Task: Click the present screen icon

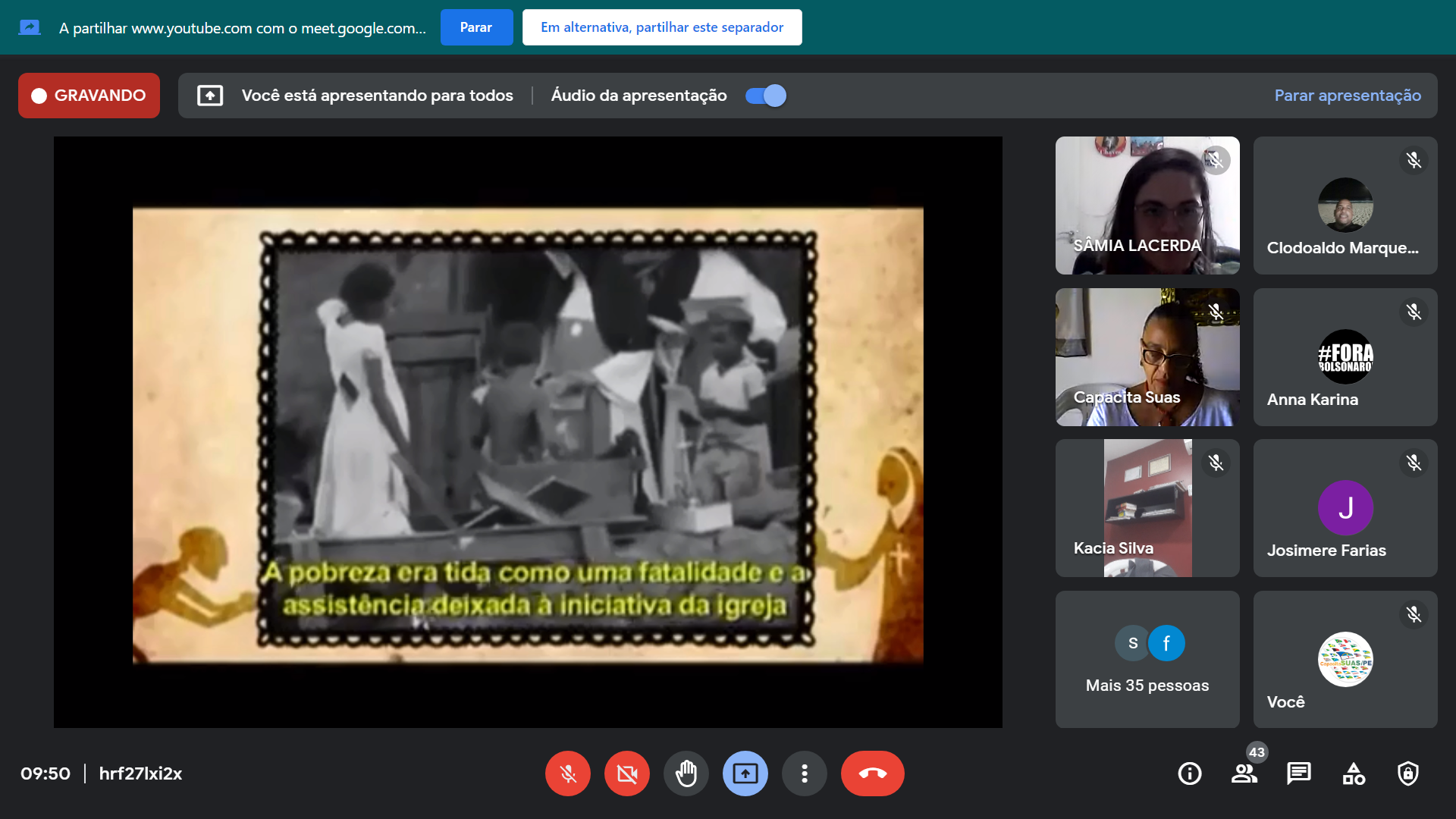Action: (745, 773)
